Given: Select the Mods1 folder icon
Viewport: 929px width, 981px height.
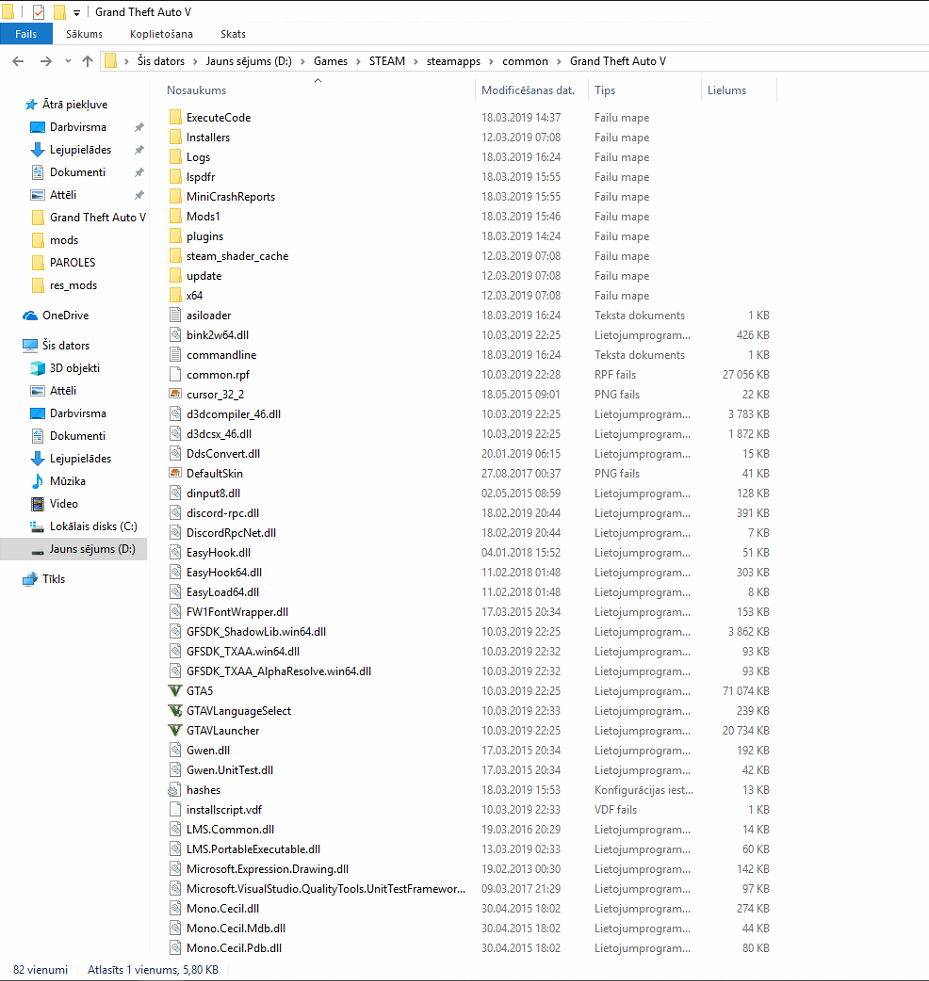Looking at the screenshot, I should point(175,216).
